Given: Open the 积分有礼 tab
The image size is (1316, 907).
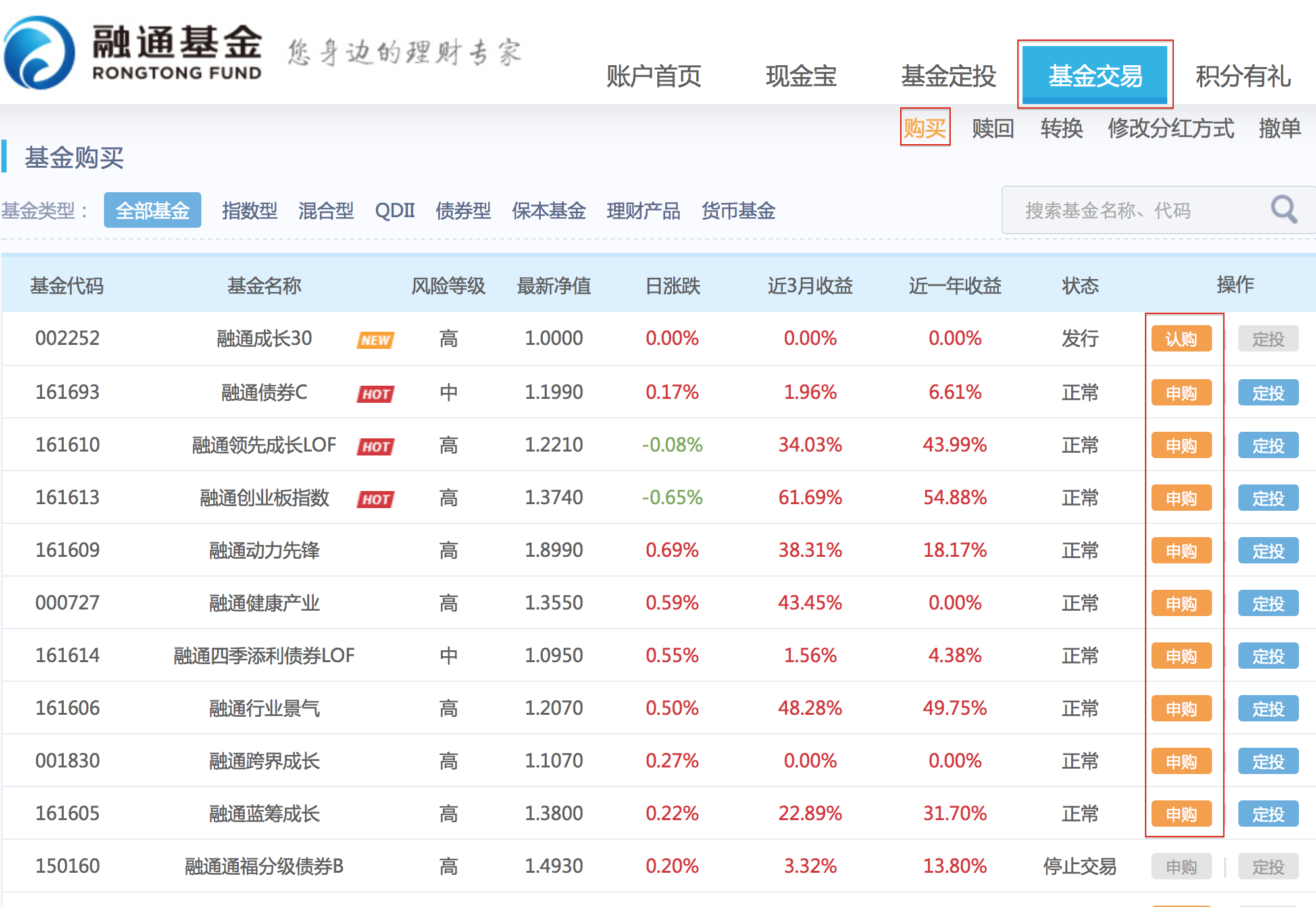Looking at the screenshot, I should tap(1243, 76).
